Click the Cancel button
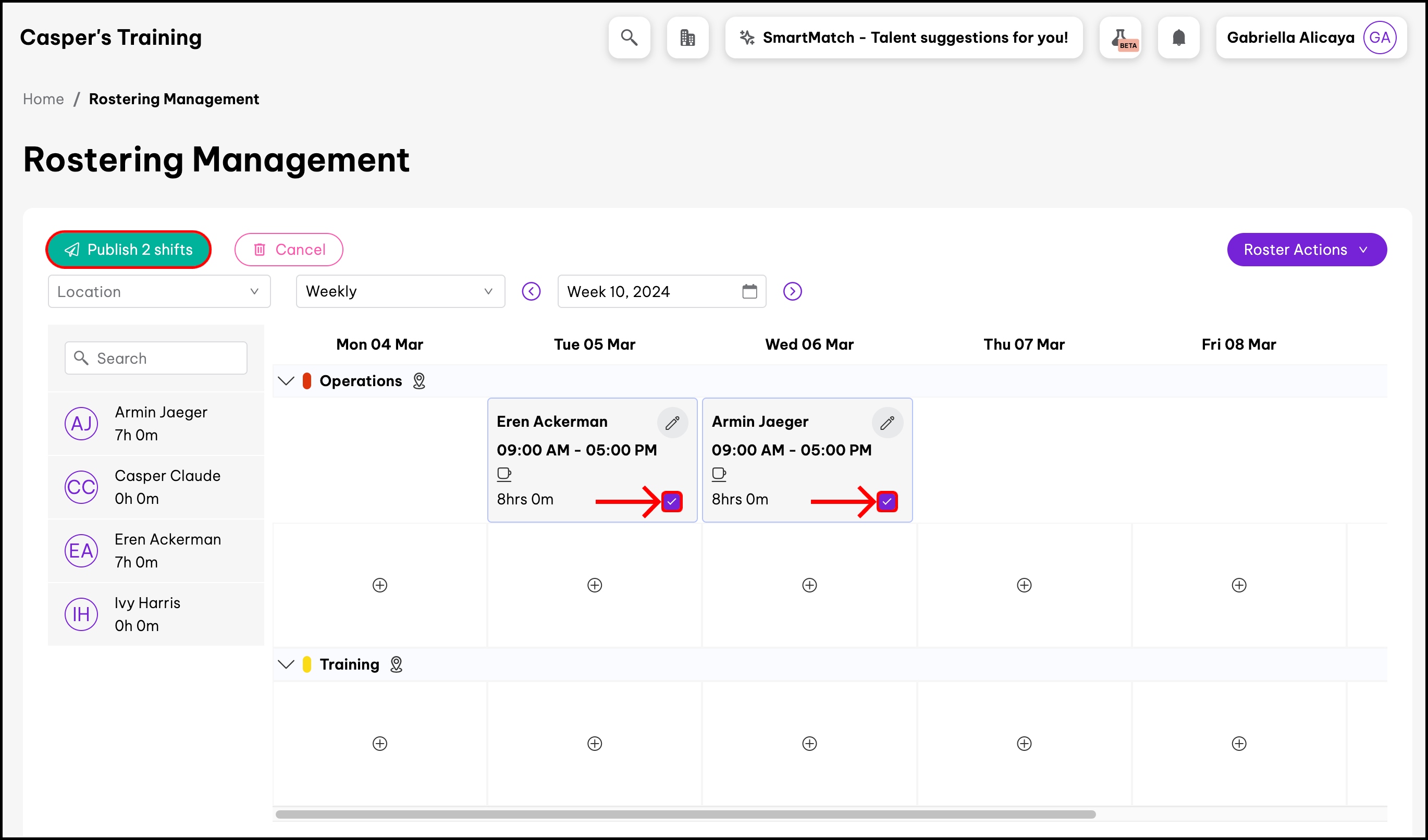This screenshot has width=1428, height=840. click(288, 249)
